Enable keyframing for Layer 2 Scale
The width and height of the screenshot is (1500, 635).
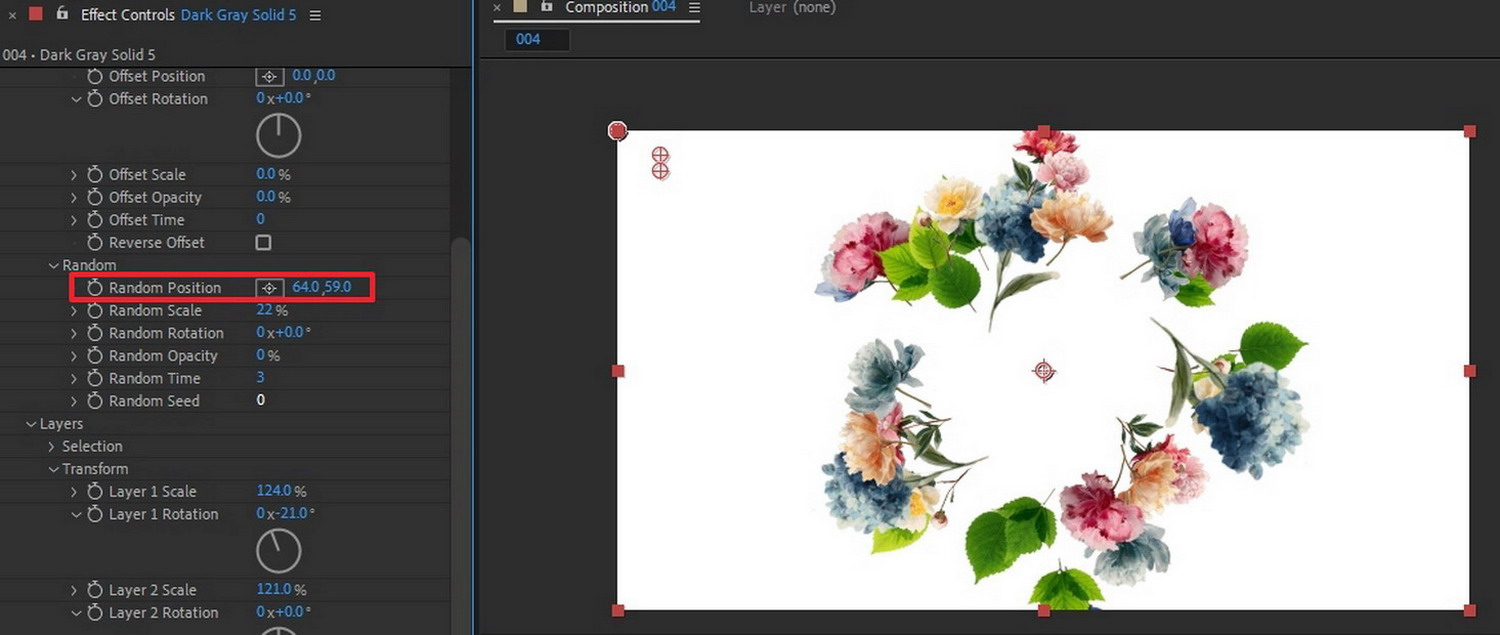[95, 590]
